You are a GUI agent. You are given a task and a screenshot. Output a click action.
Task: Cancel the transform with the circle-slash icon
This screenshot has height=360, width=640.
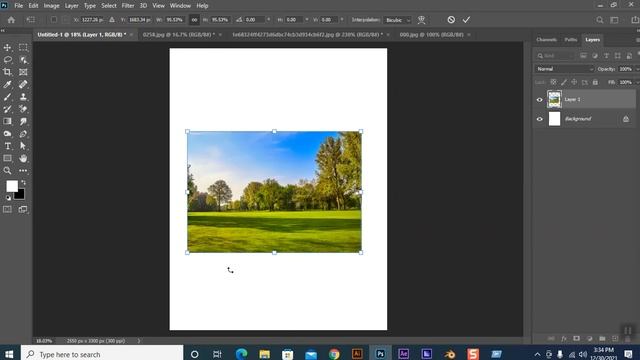451,20
